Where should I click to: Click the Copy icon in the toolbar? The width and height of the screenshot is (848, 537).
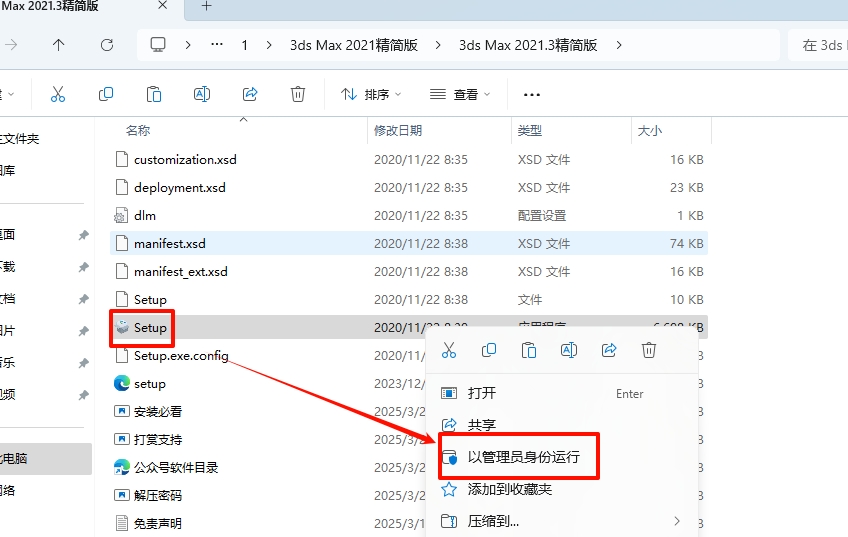click(x=106, y=94)
